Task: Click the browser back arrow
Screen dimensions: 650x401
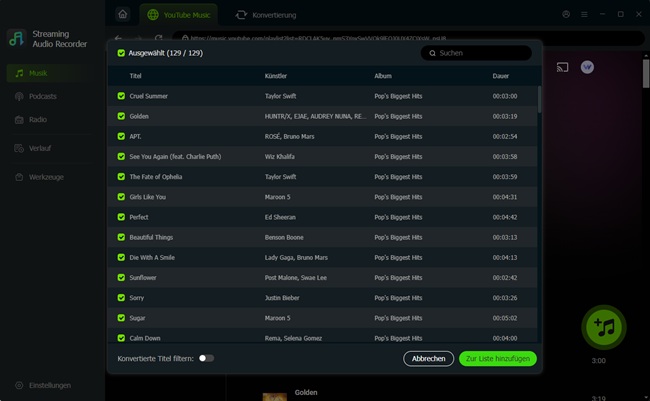Action: [x=118, y=38]
